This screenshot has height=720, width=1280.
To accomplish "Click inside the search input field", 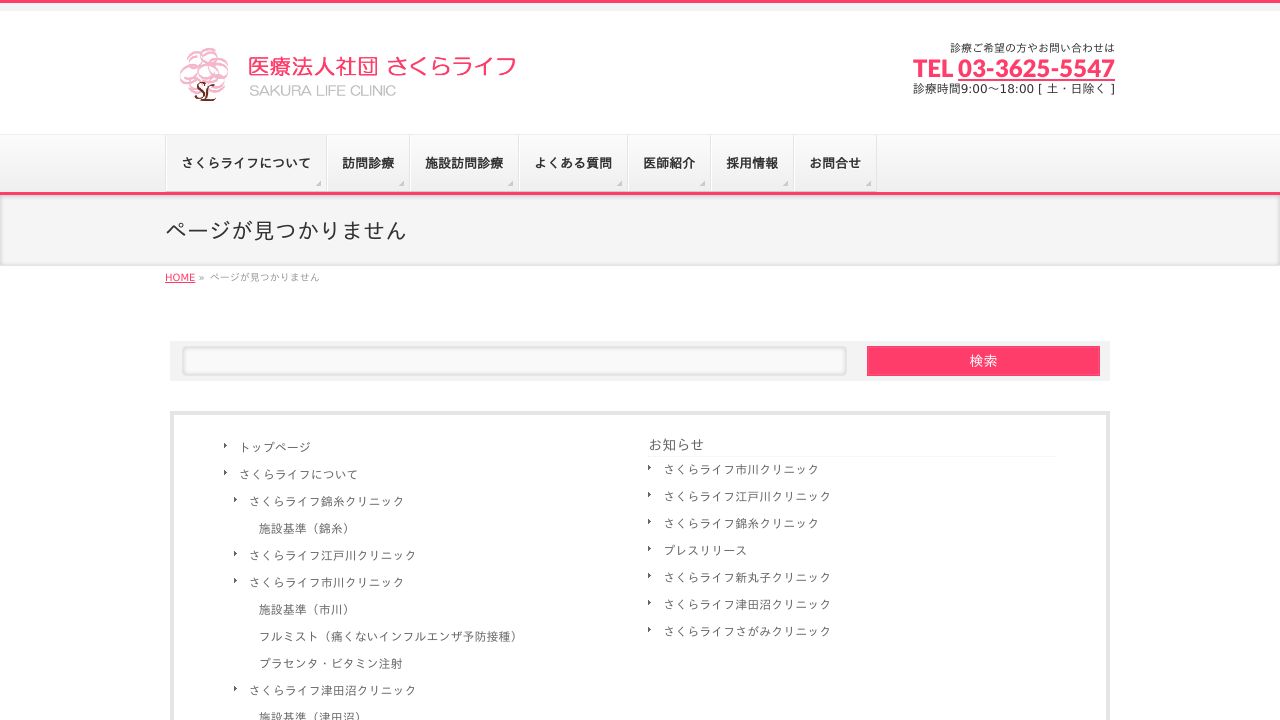I will [x=514, y=361].
